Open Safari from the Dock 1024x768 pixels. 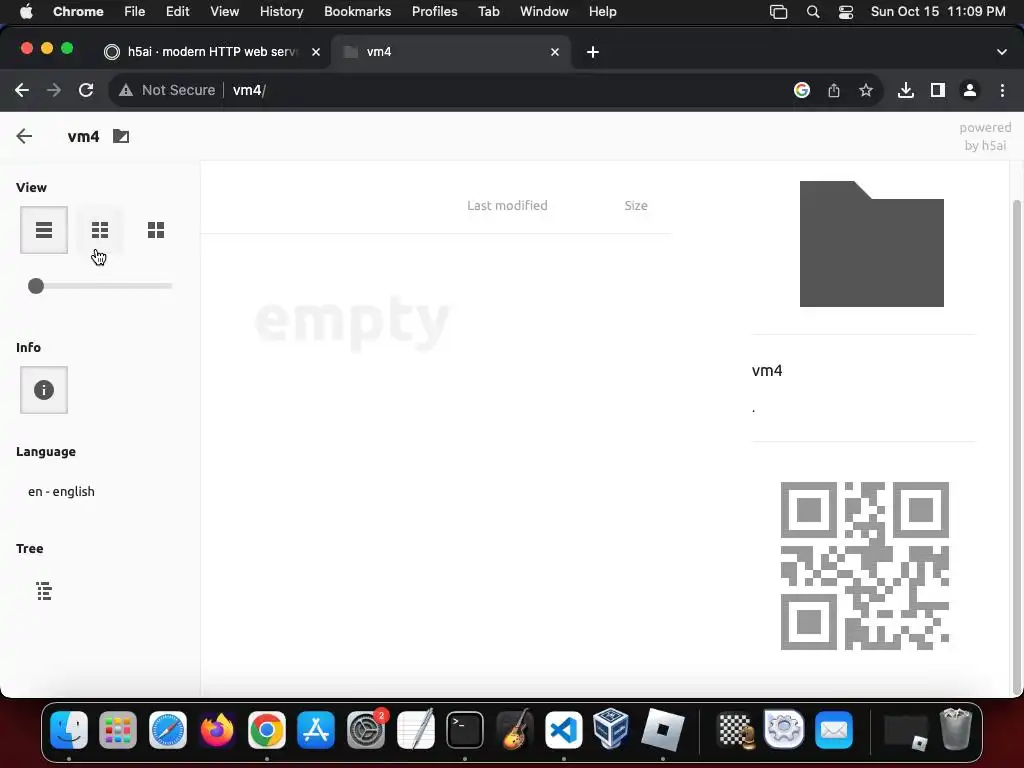[168, 729]
